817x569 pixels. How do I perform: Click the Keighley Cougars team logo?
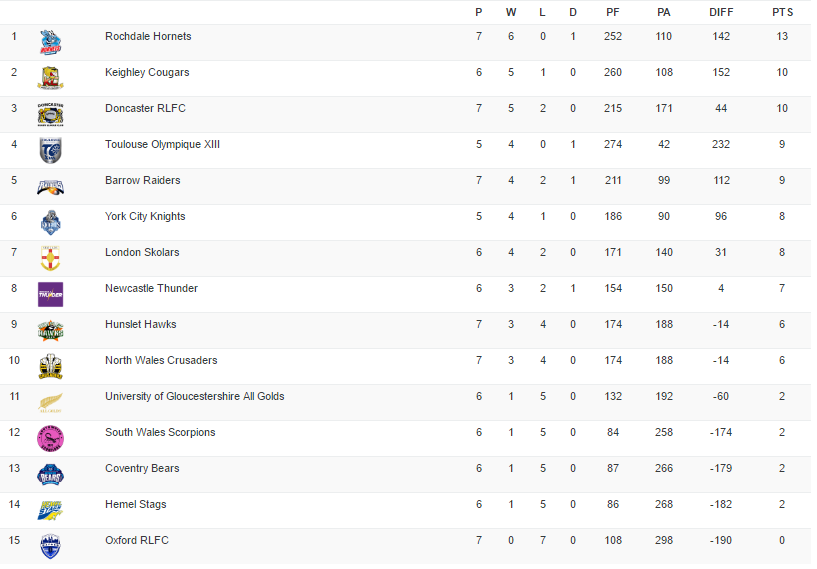(51, 78)
